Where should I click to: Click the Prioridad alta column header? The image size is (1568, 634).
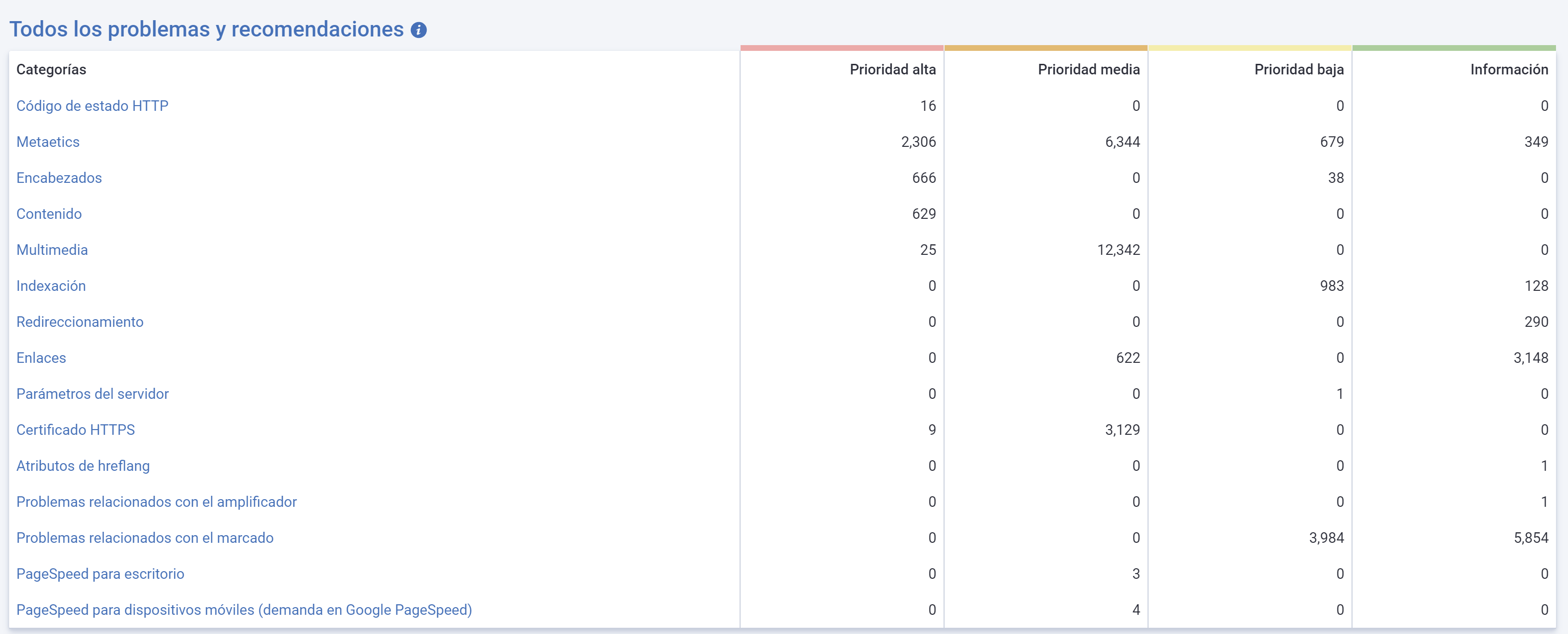tap(892, 70)
